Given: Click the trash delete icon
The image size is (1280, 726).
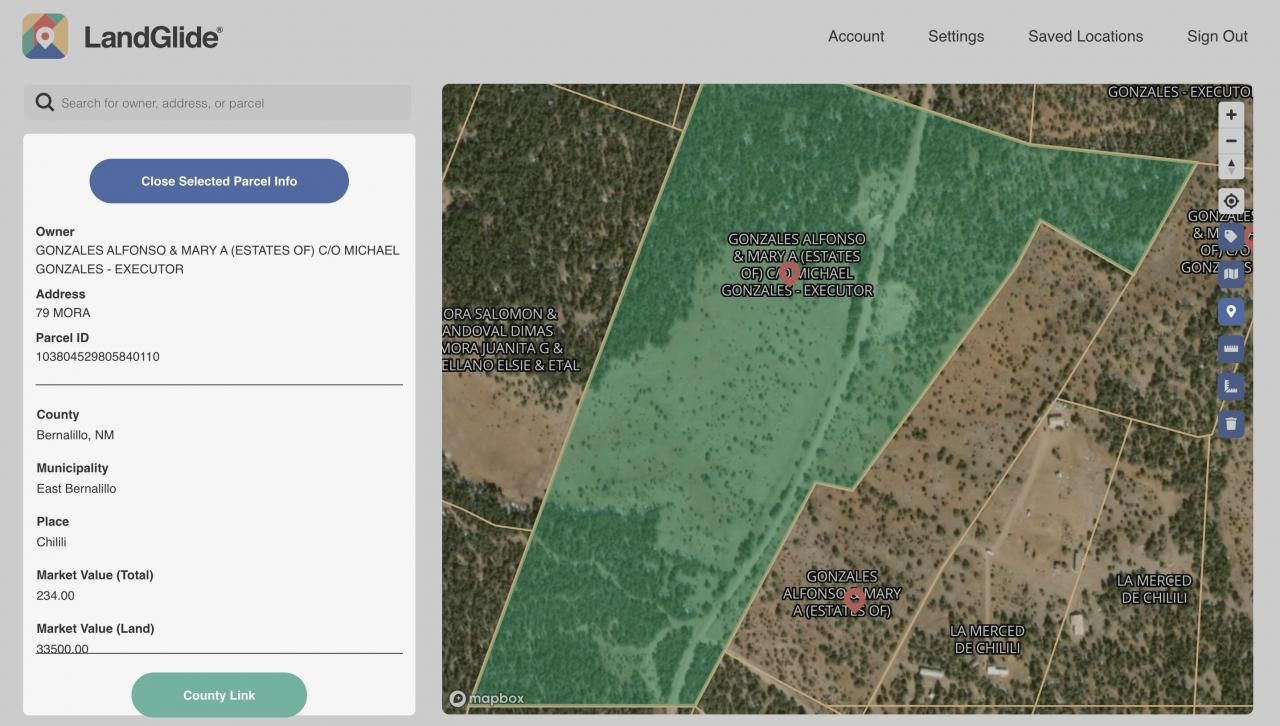Looking at the screenshot, I should (1231, 424).
